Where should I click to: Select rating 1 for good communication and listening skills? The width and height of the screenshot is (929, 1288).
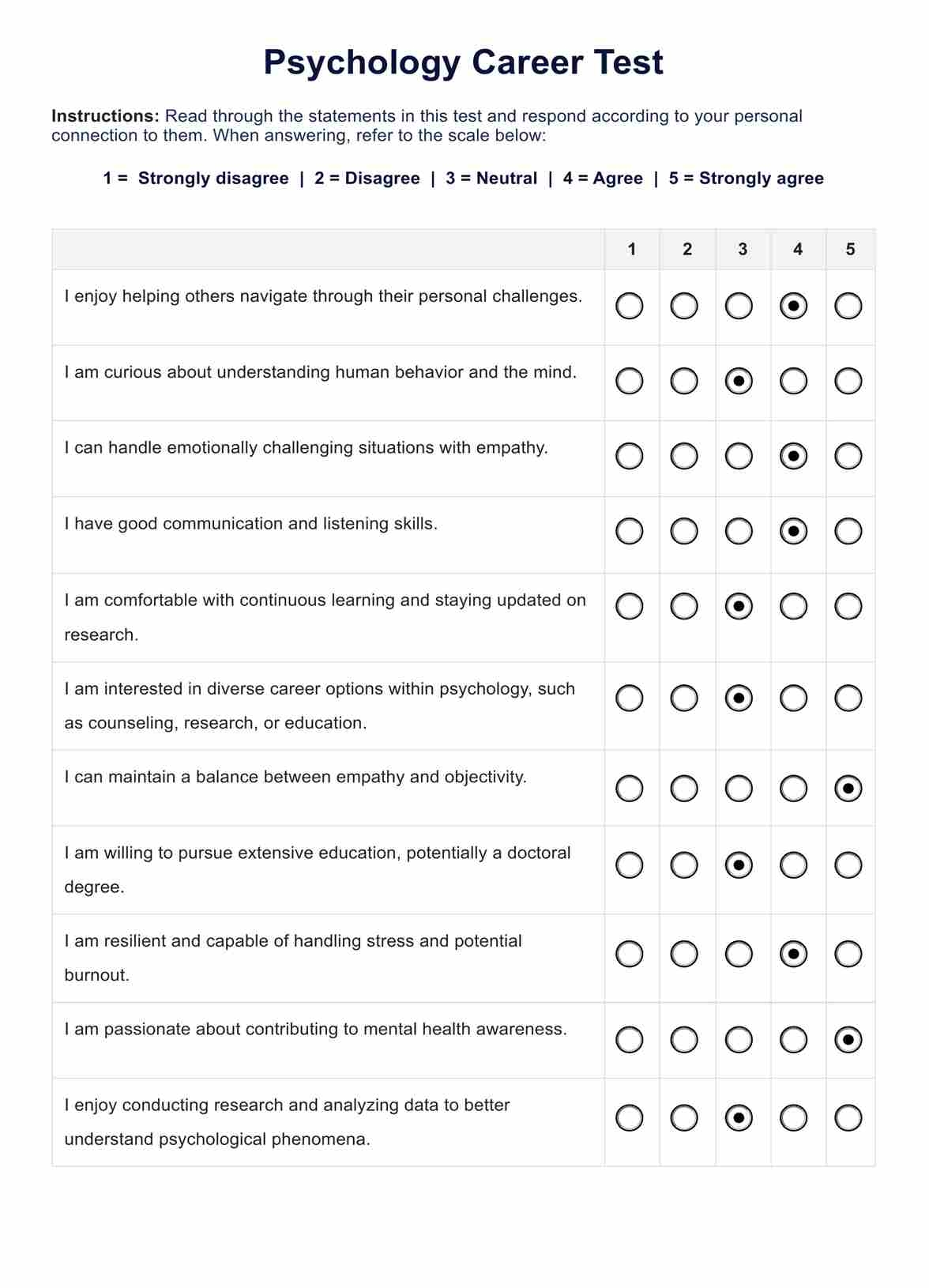(x=629, y=531)
